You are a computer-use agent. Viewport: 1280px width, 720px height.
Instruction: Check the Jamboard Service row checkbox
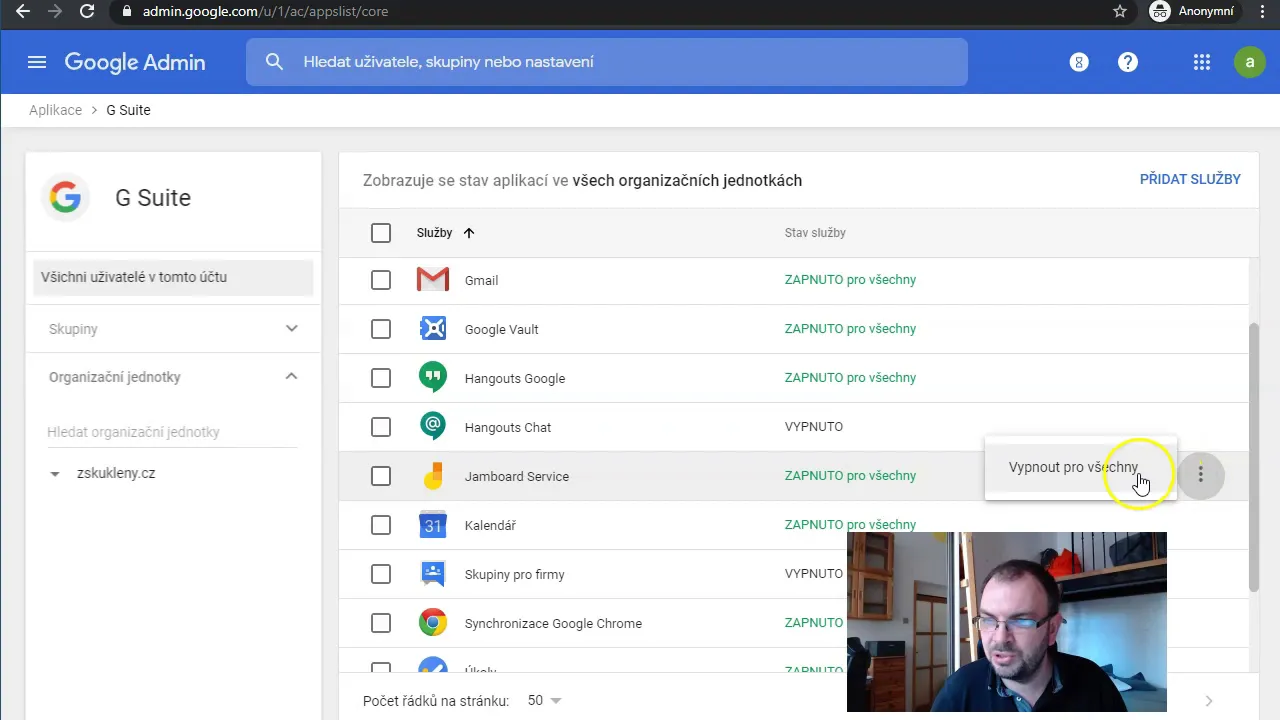pos(381,476)
